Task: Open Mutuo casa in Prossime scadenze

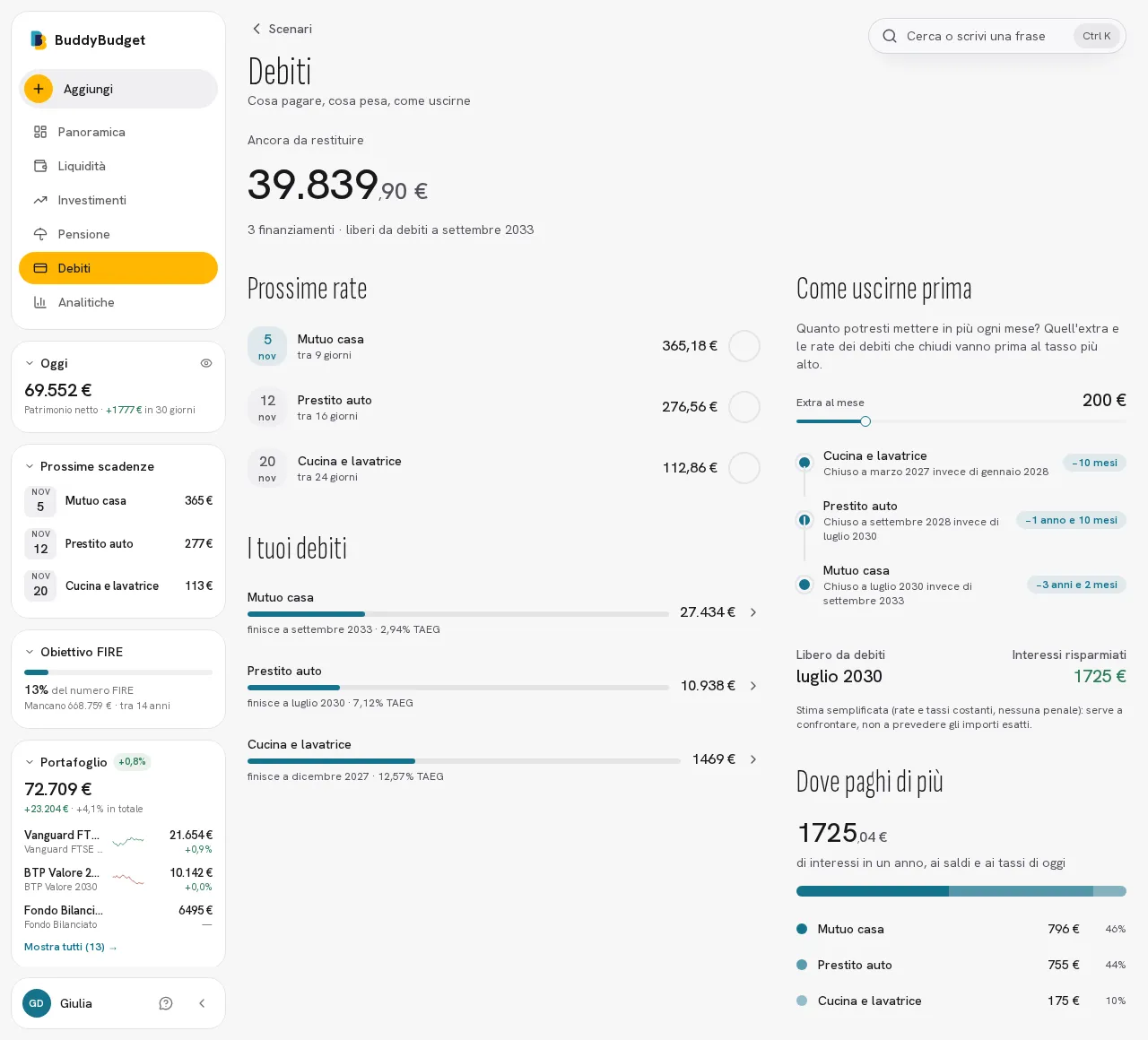Action: tap(118, 501)
